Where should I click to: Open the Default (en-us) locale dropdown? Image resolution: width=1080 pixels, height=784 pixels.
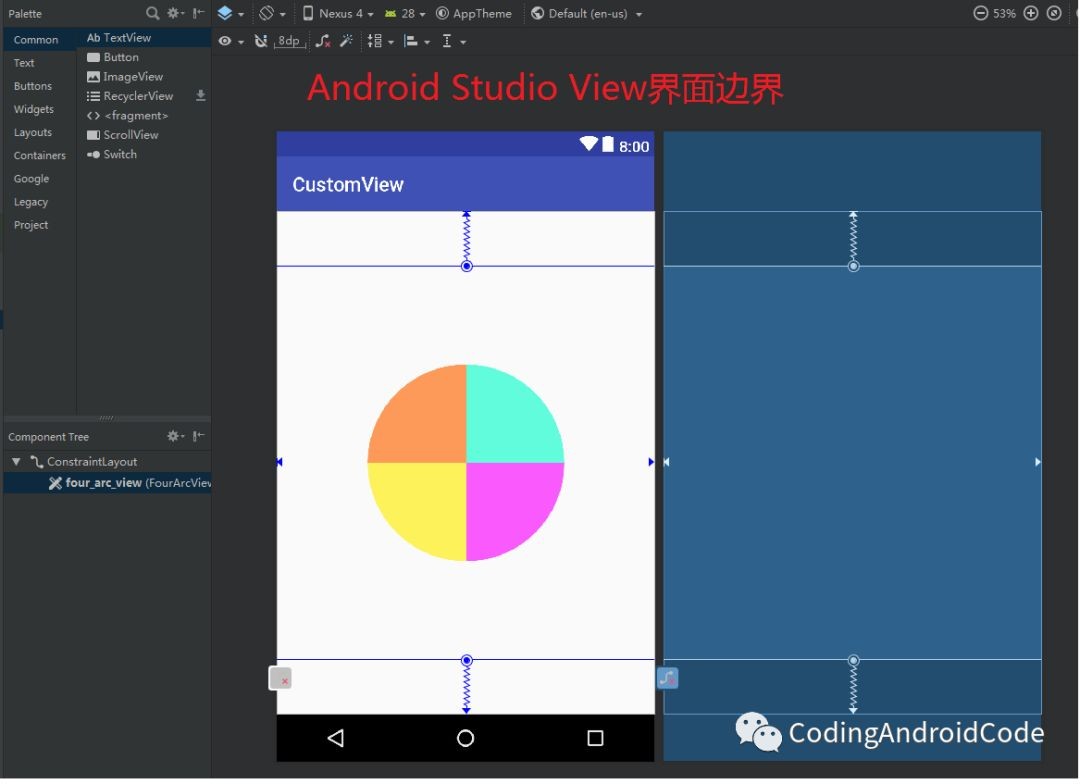coord(586,13)
